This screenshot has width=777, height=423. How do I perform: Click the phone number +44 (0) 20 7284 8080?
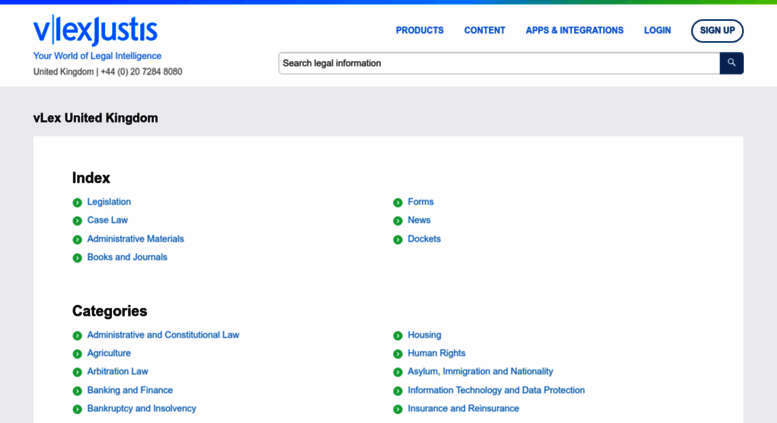[x=141, y=72]
